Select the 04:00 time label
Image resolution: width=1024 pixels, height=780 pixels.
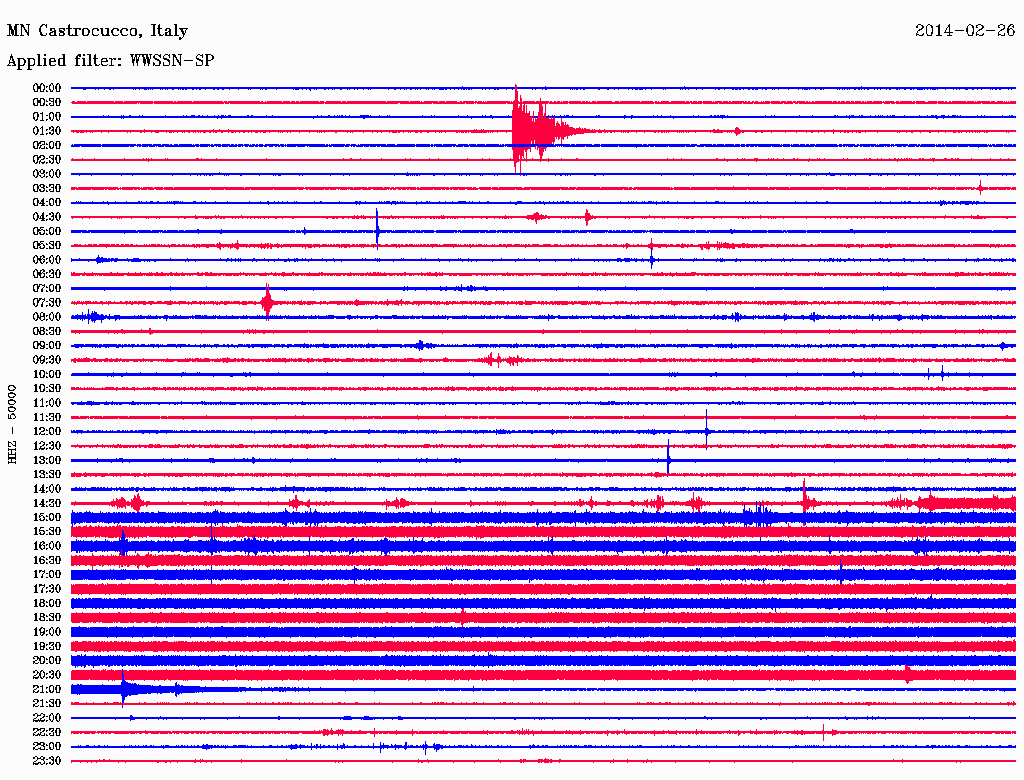[x=46, y=203]
